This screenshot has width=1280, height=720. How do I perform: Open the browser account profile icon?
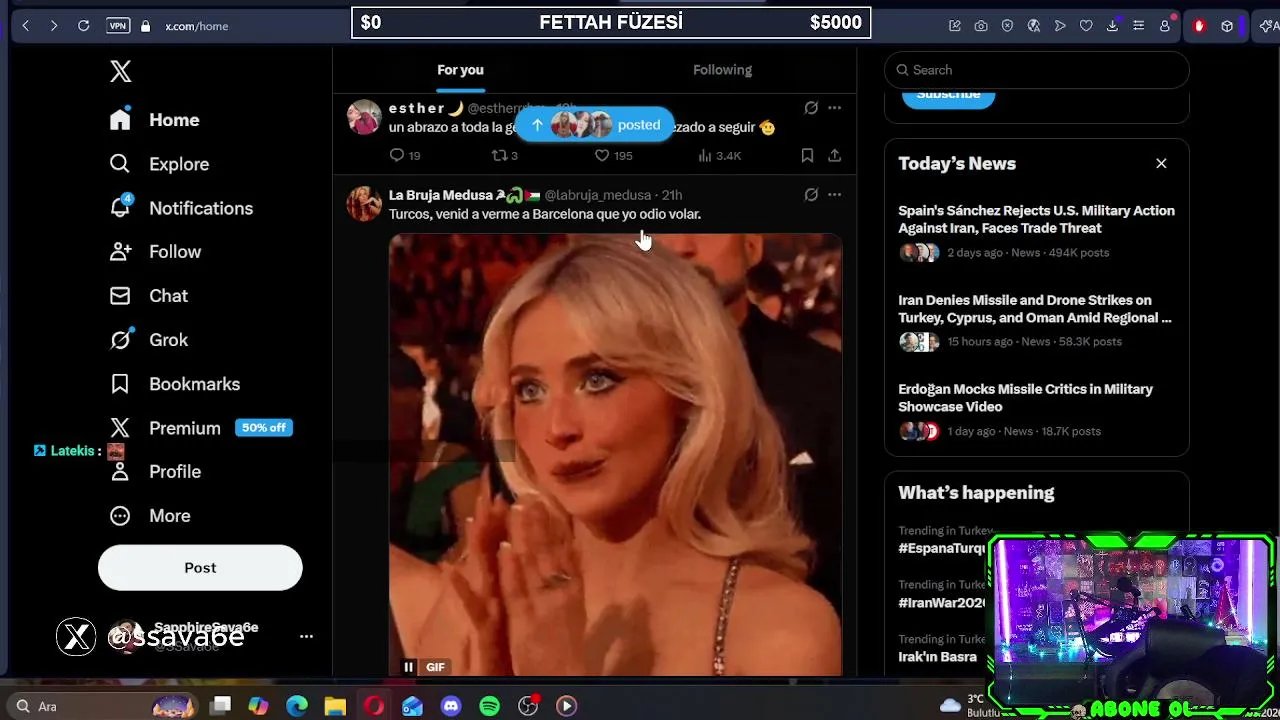pos(1164,26)
